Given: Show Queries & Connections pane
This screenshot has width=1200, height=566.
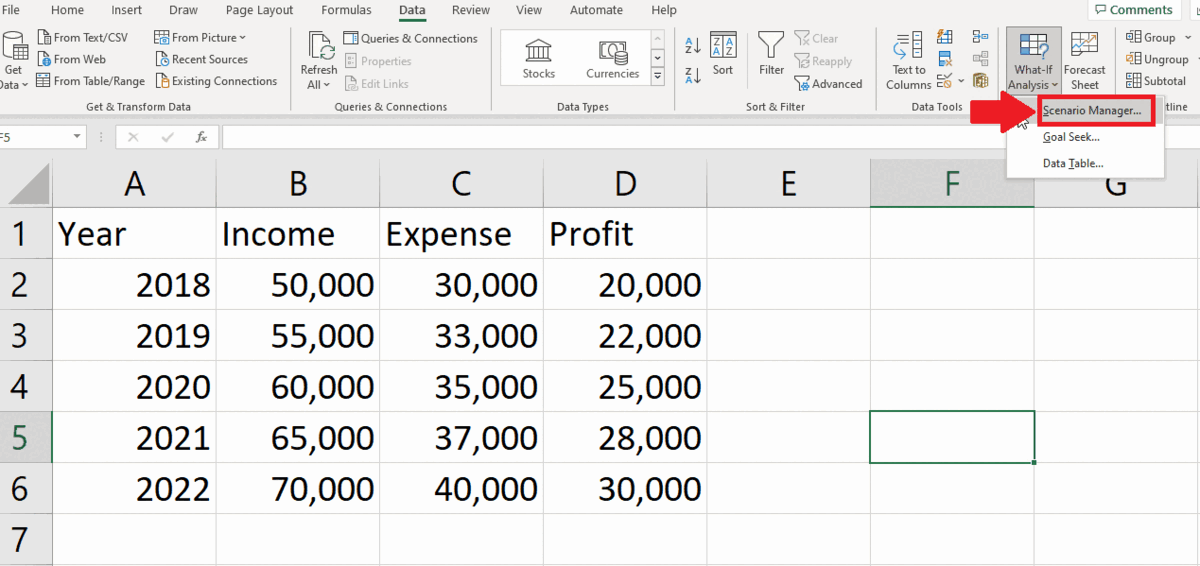Looking at the screenshot, I should [411, 38].
